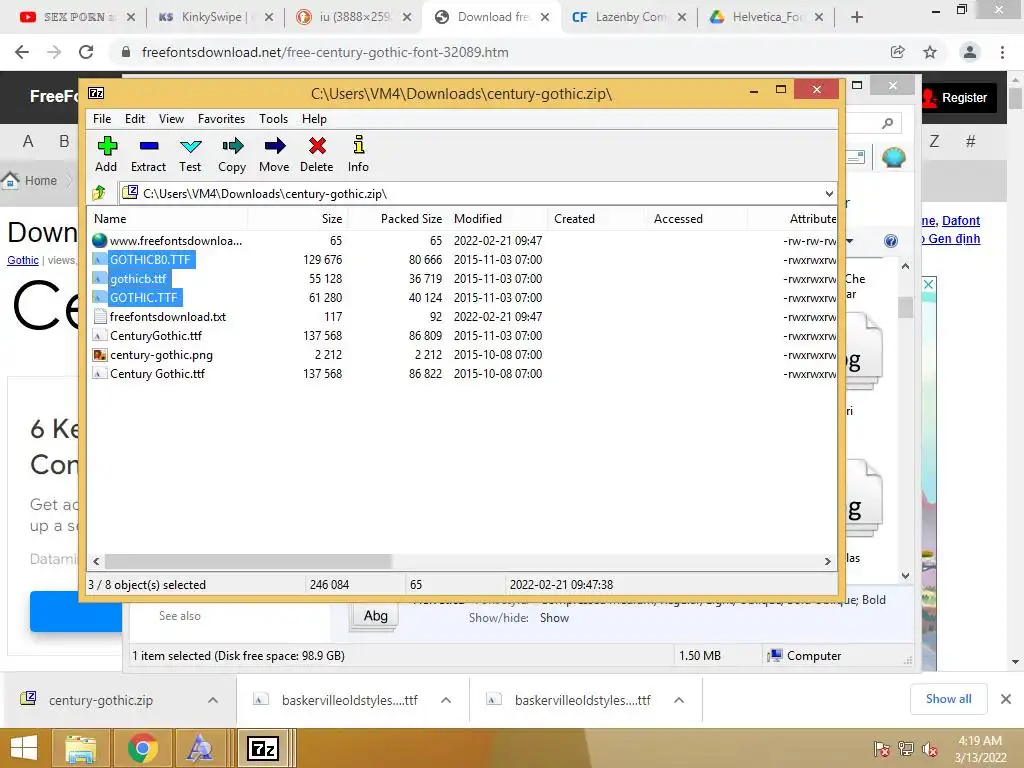
Task: Click the Move toolbar button
Action: pos(274,154)
